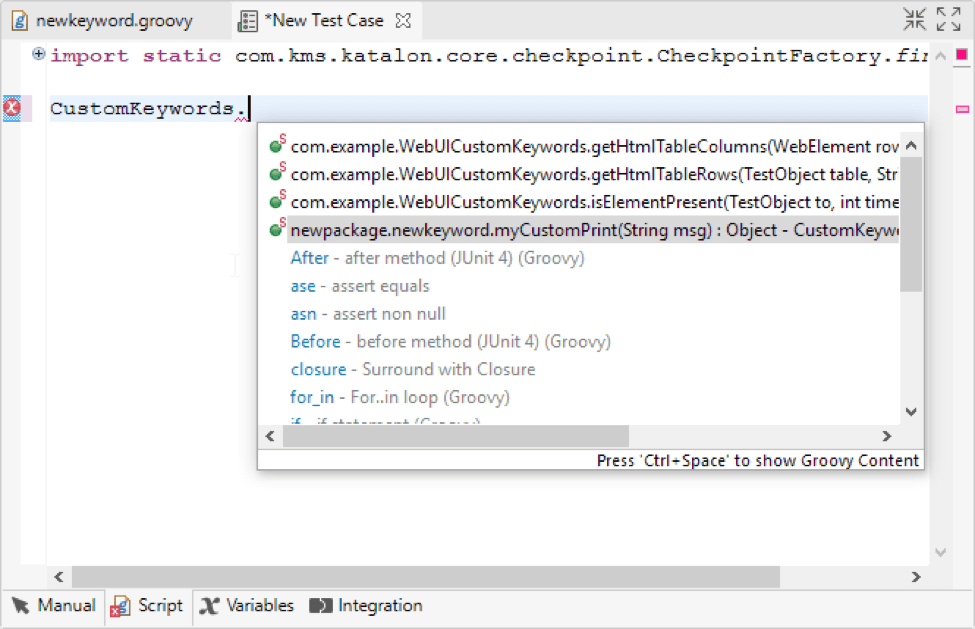975x629 pixels.
Task: Pick the 'Before - before method' template
Action: [x=450, y=341]
